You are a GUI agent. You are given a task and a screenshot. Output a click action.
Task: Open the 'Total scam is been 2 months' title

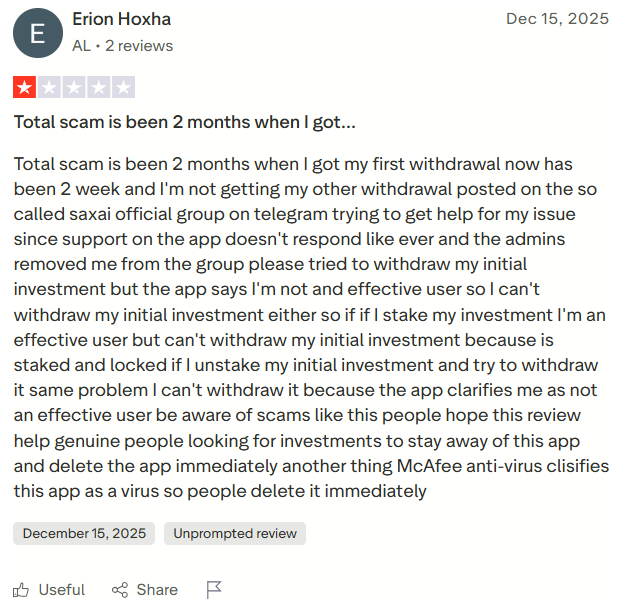pos(184,123)
